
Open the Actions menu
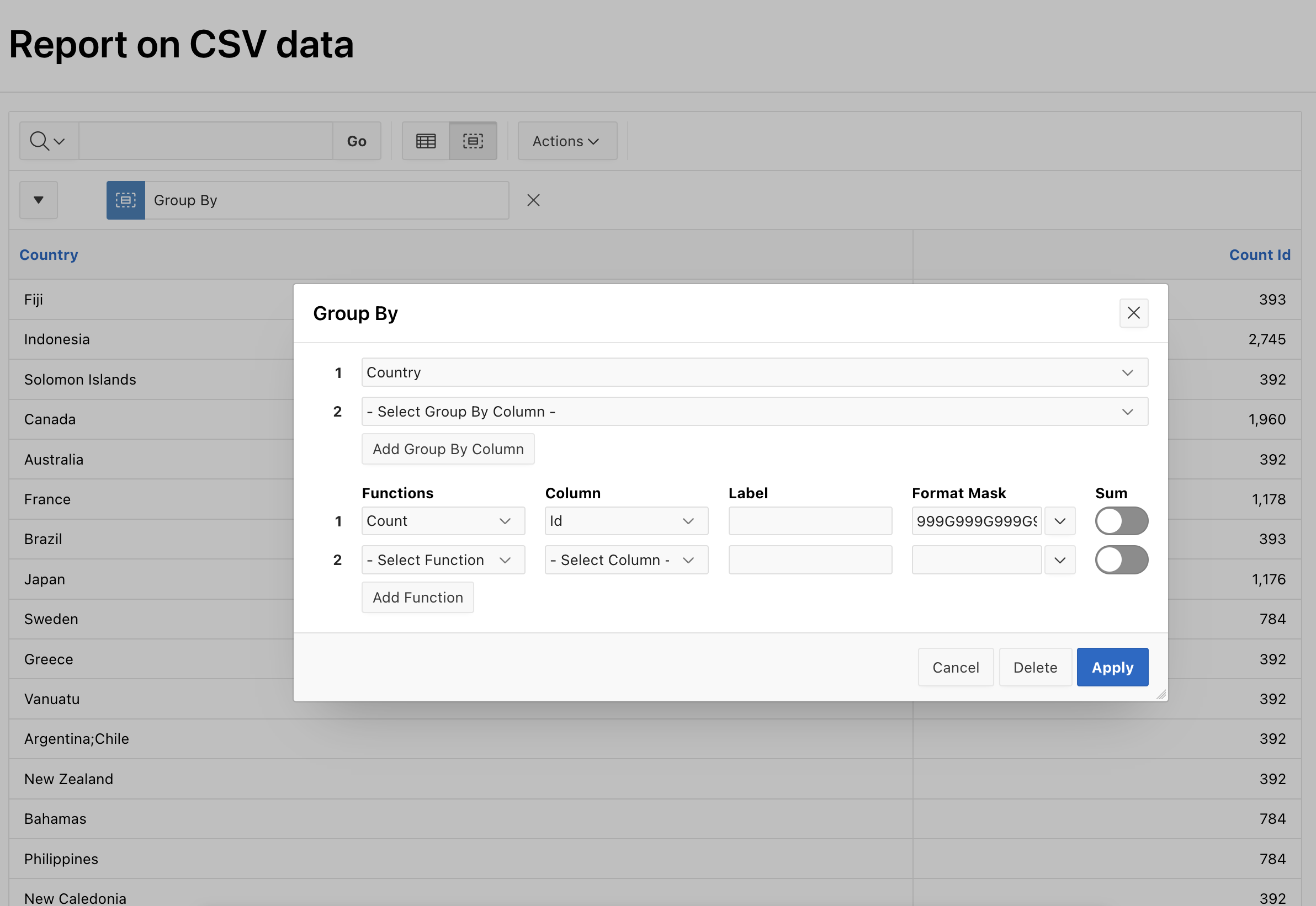click(x=566, y=141)
